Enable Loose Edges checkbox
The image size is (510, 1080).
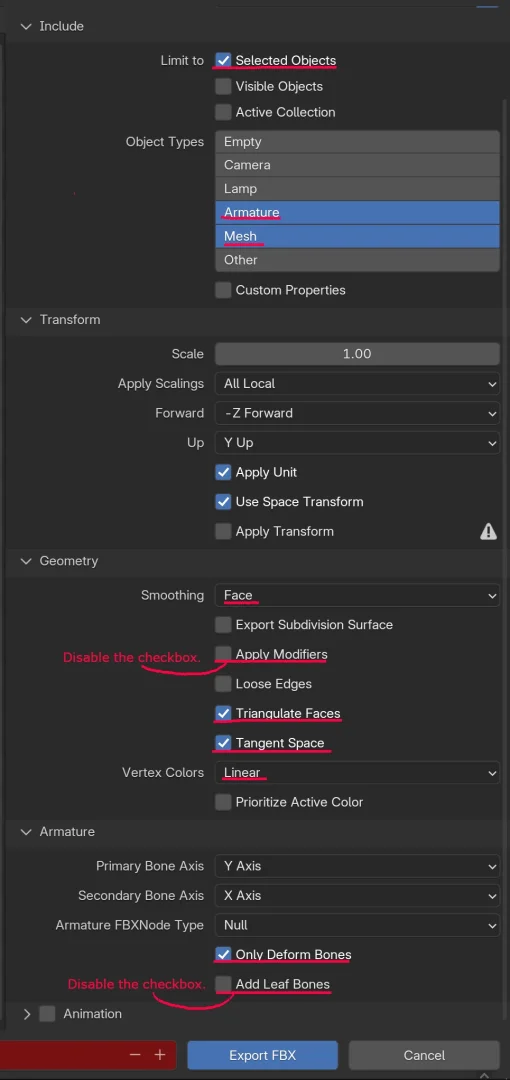(x=223, y=684)
